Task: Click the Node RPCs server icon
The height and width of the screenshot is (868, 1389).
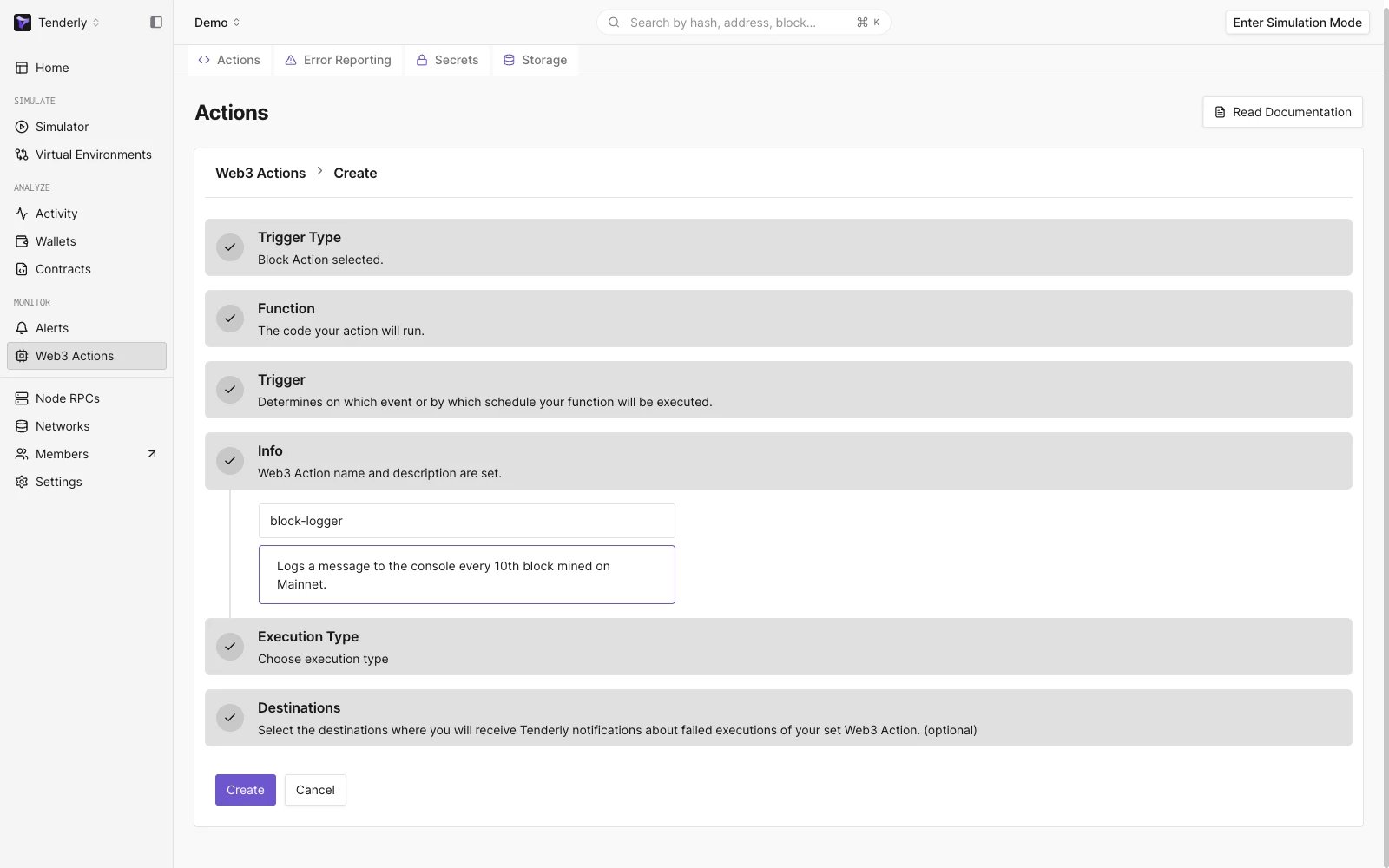Action: (22, 398)
